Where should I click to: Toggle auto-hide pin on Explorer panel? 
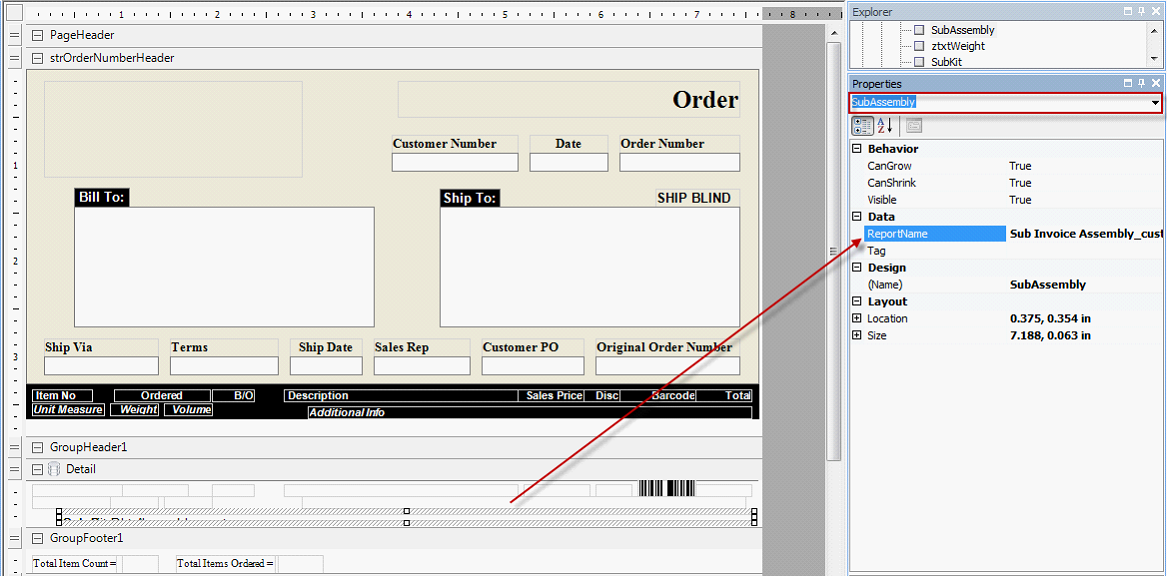click(1143, 11)
